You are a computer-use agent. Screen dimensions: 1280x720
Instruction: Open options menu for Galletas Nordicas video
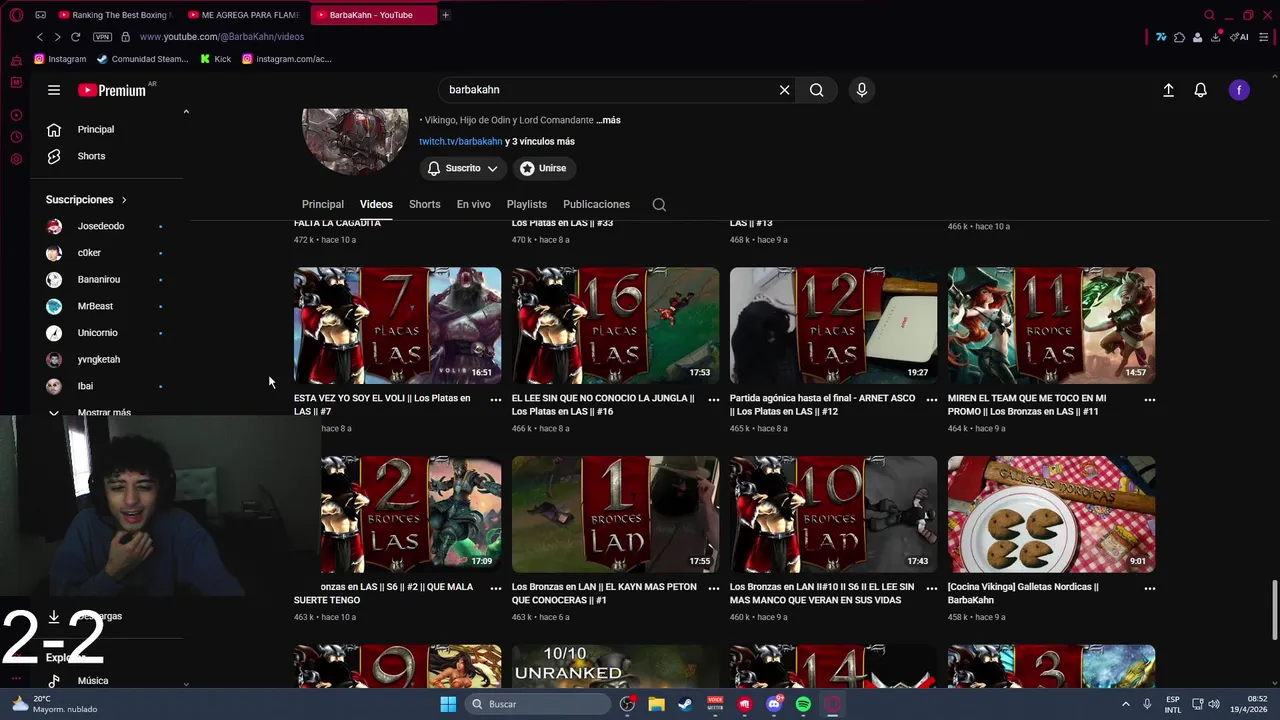tap(1150, 588)
